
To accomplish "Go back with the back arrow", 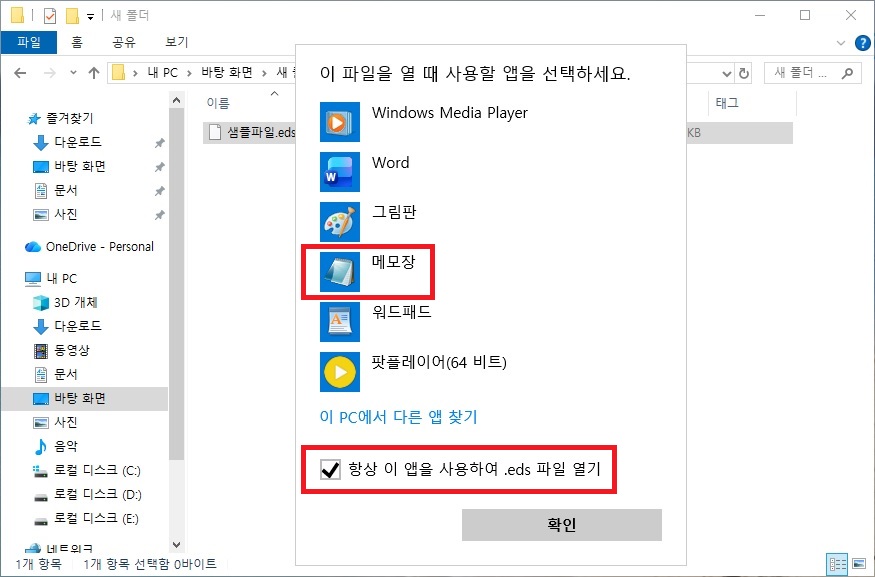I will tap(20, 73).
